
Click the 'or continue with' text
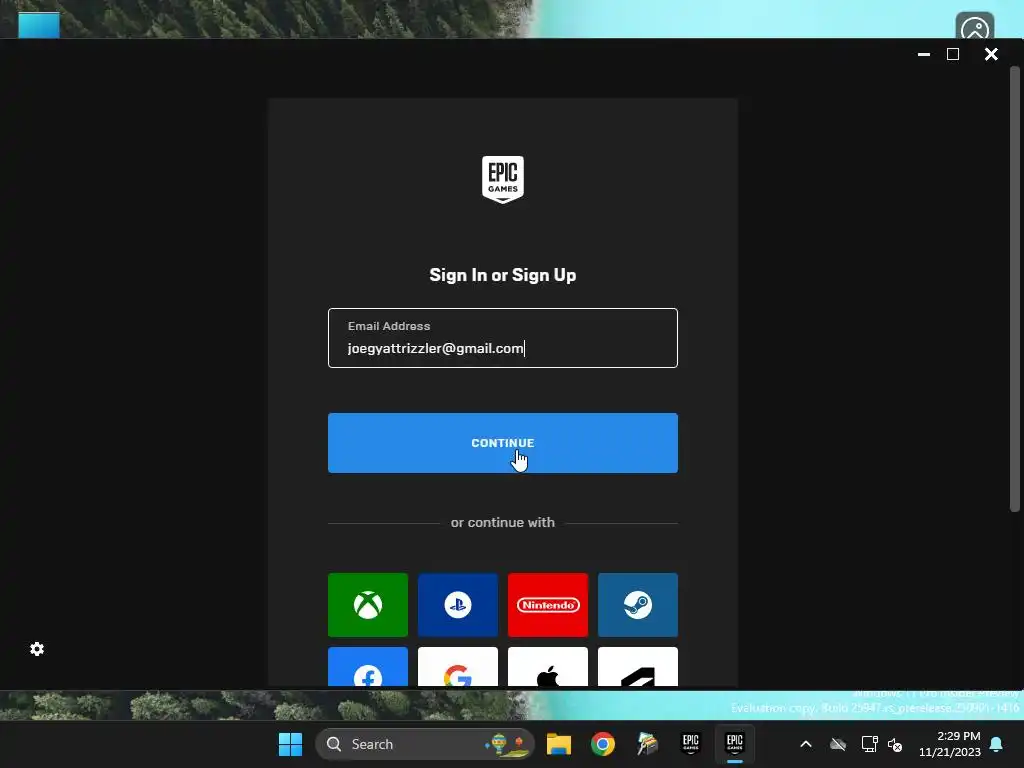503,522
